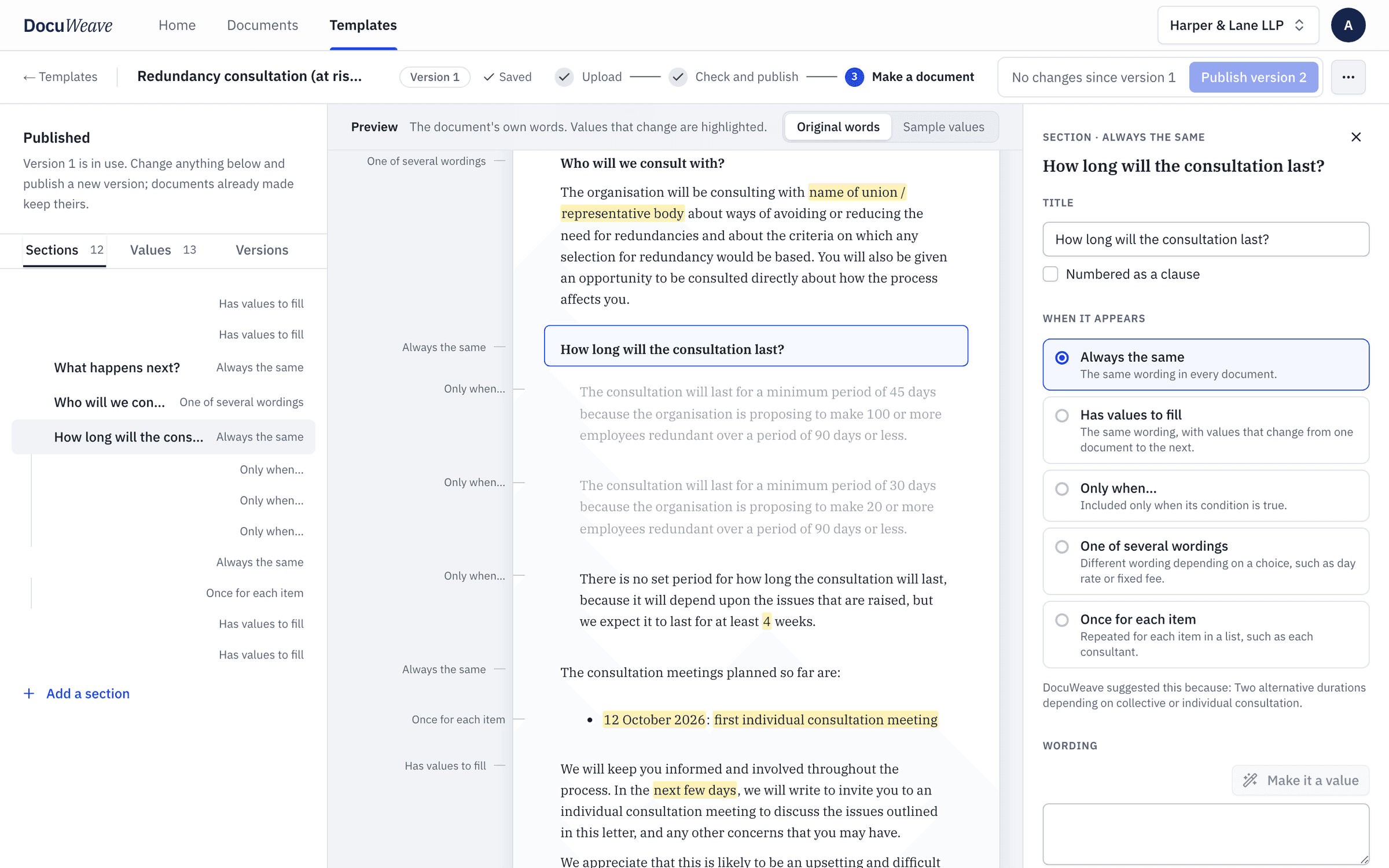This screenshot has height=868, width=1389.
Task: Select What happens next? section row
Action: 163,367
